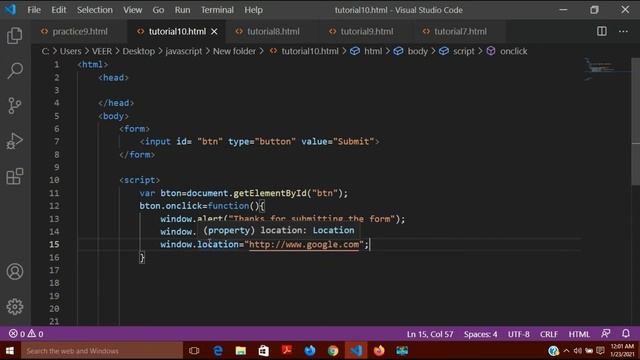Click the feedback icon in status bar
The width and height of the screenshot is (640, 360).
coord(606,333)
